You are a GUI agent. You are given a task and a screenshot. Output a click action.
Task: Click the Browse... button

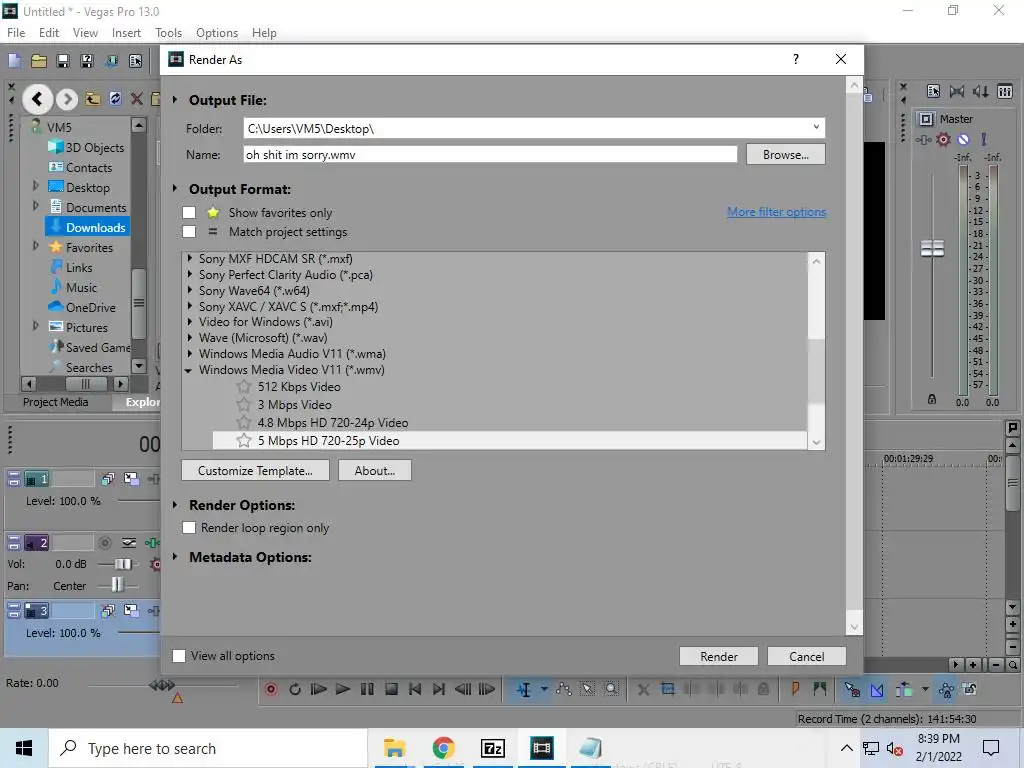click(x=786, y=155)
